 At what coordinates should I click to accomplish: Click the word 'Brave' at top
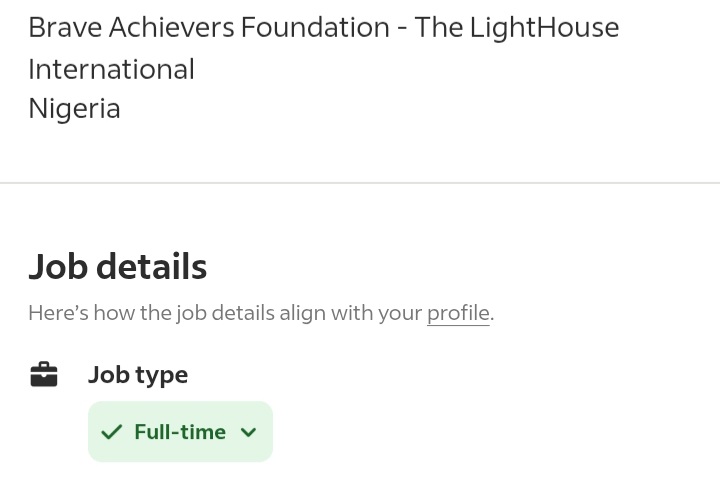65,28
